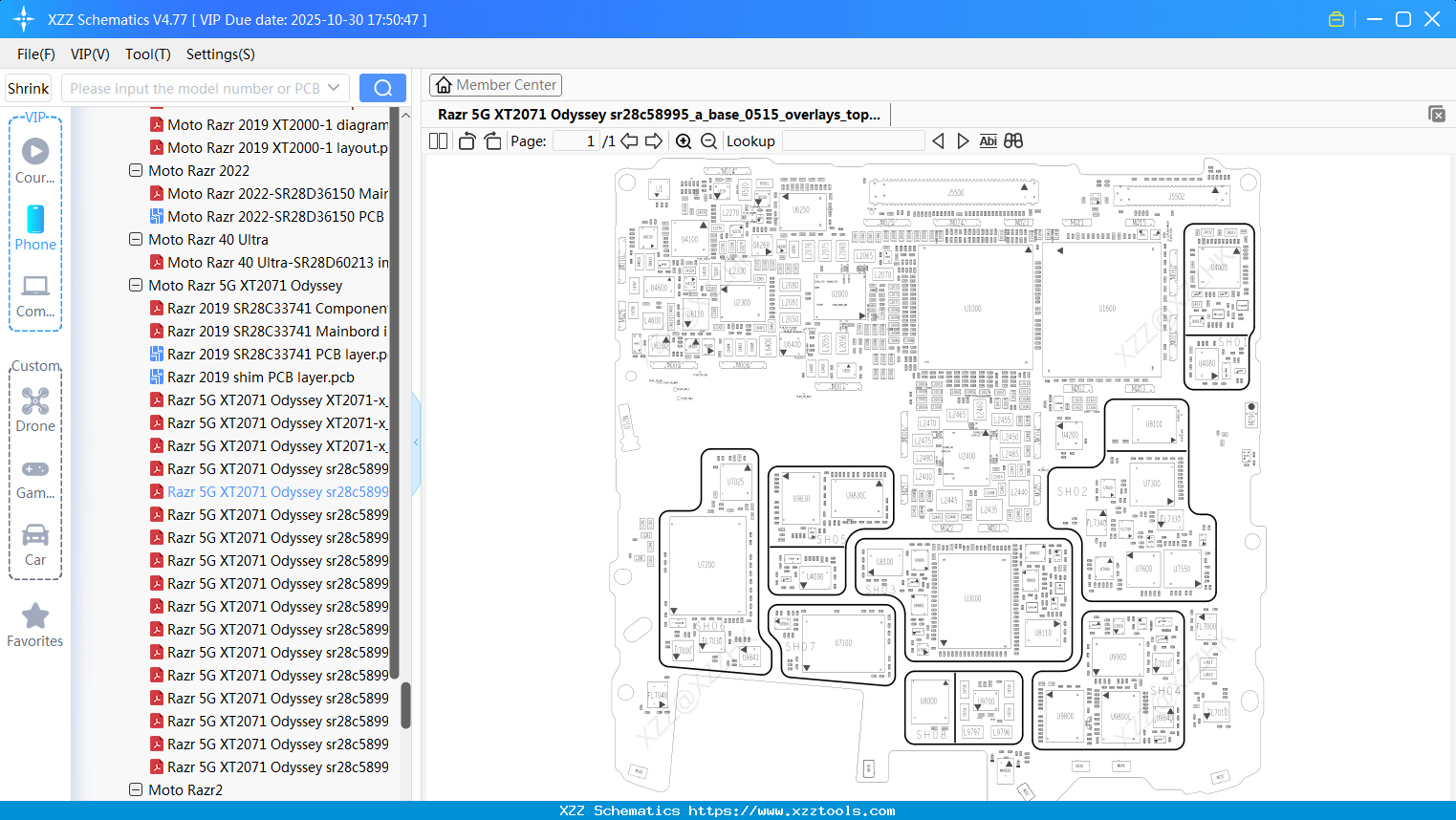
Task: Click the XZZ Schematics app logo
Action: pyautogui.click(x=24, y=19)
